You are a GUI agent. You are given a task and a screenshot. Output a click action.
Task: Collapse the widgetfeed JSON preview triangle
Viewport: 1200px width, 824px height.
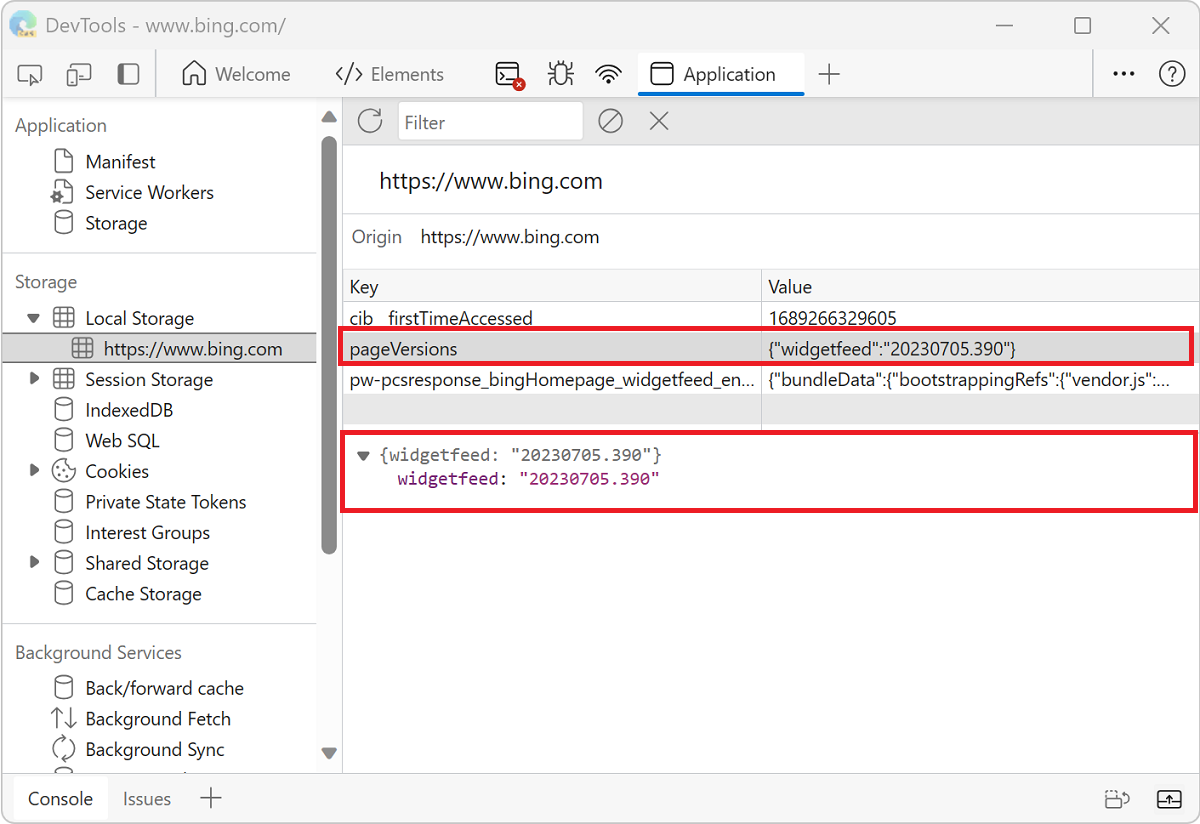coord(363,455)
